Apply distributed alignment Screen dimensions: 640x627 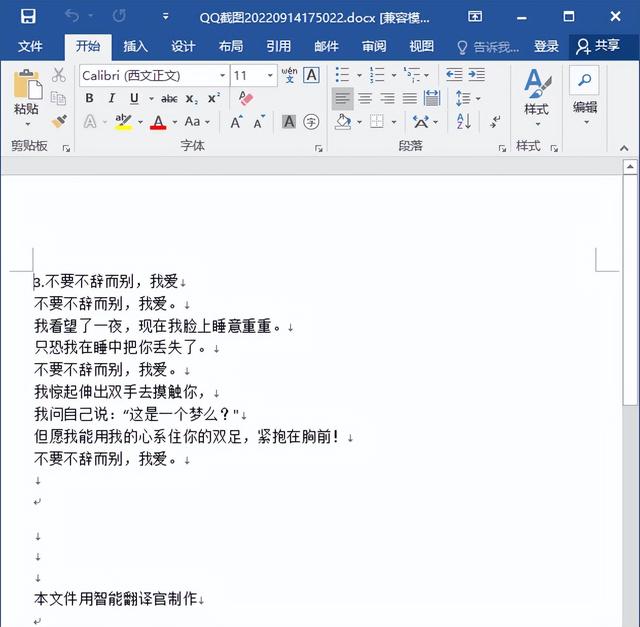432,98
